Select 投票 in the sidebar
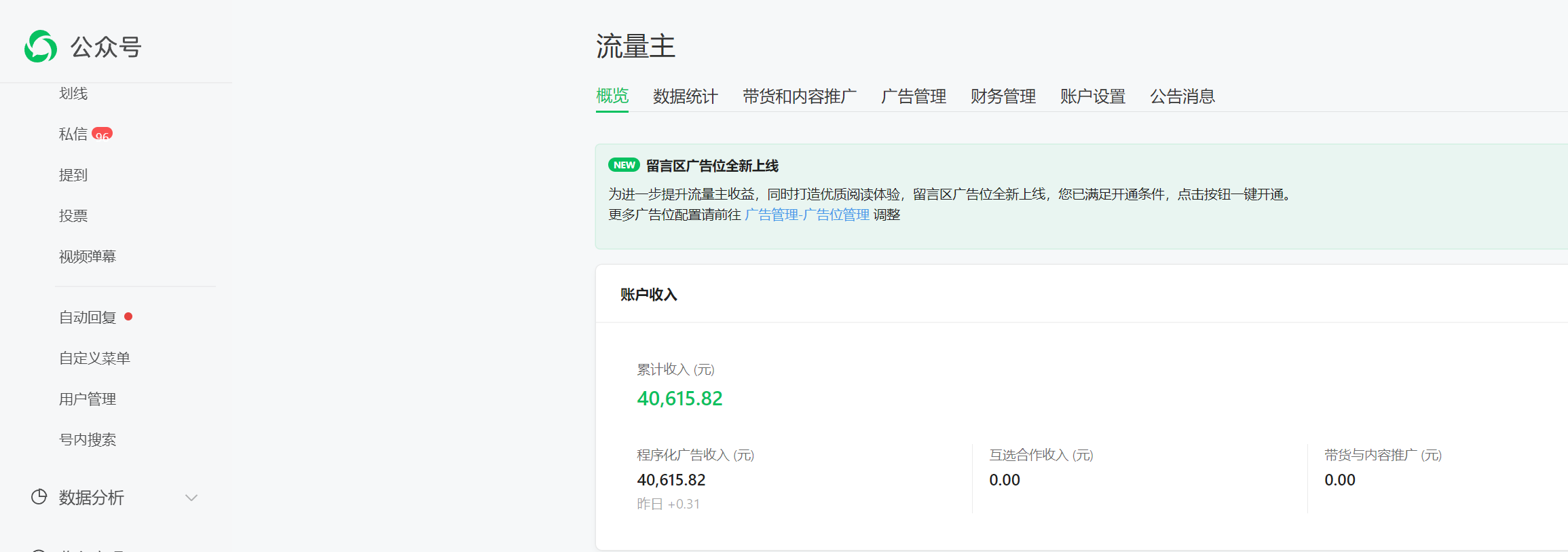1568x552 pixels. [x=73, y=216]
